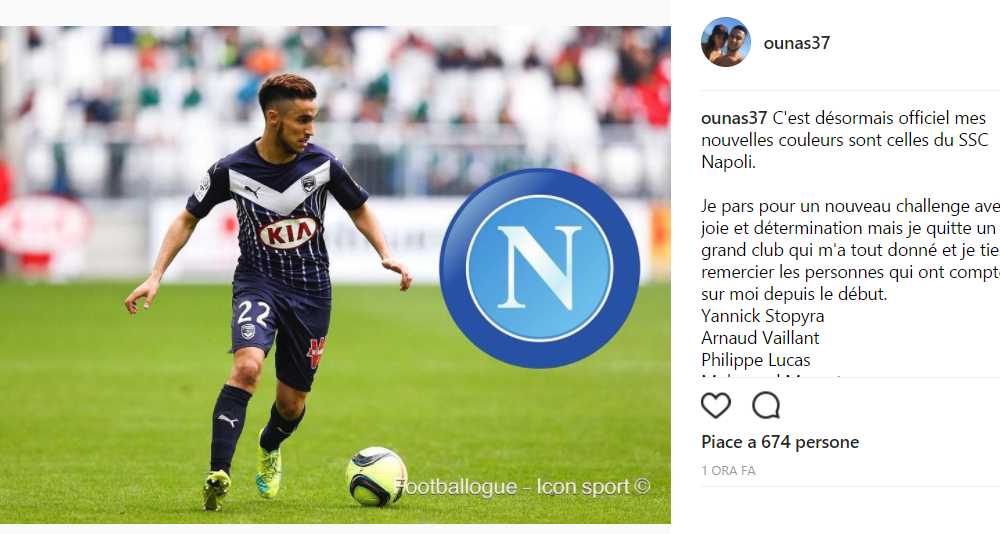Click the number 22 on shorts
Screen dimensions: 1000x534
pos(253,313)
